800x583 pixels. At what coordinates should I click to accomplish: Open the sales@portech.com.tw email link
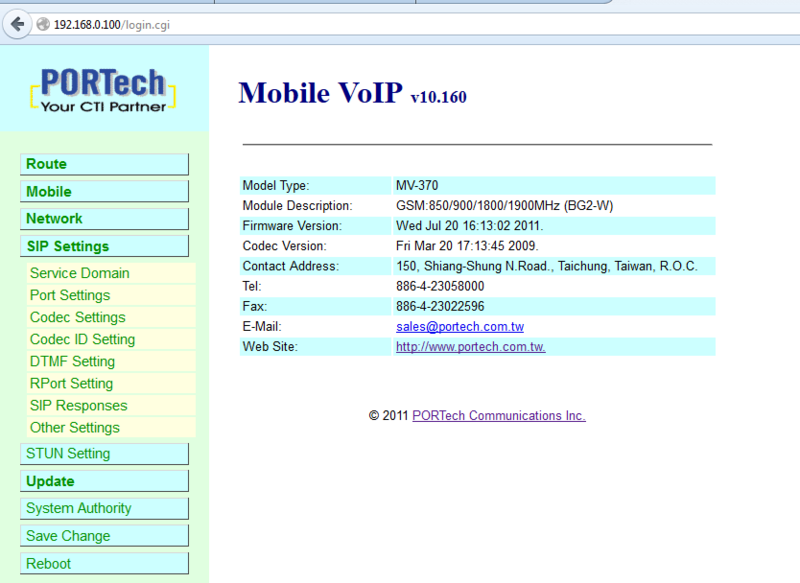pos(459,326)
